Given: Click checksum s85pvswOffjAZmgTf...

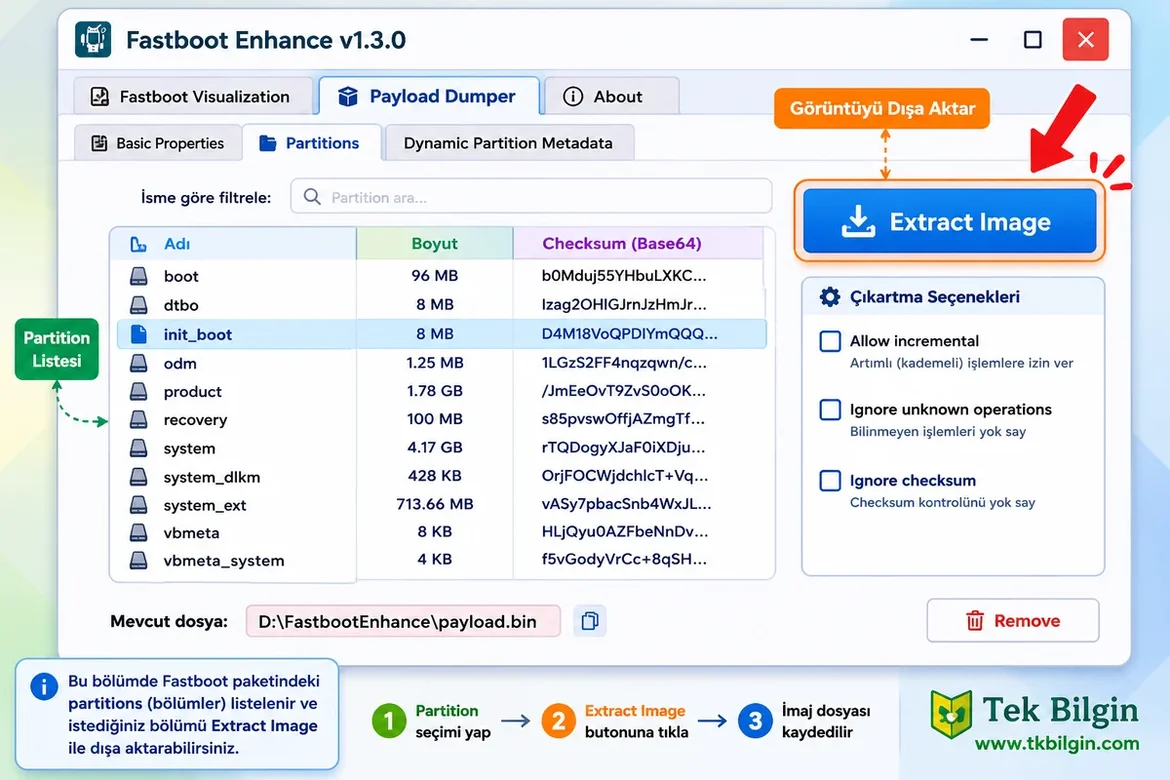Looking at the screenshot, I should tap(623, 419).
